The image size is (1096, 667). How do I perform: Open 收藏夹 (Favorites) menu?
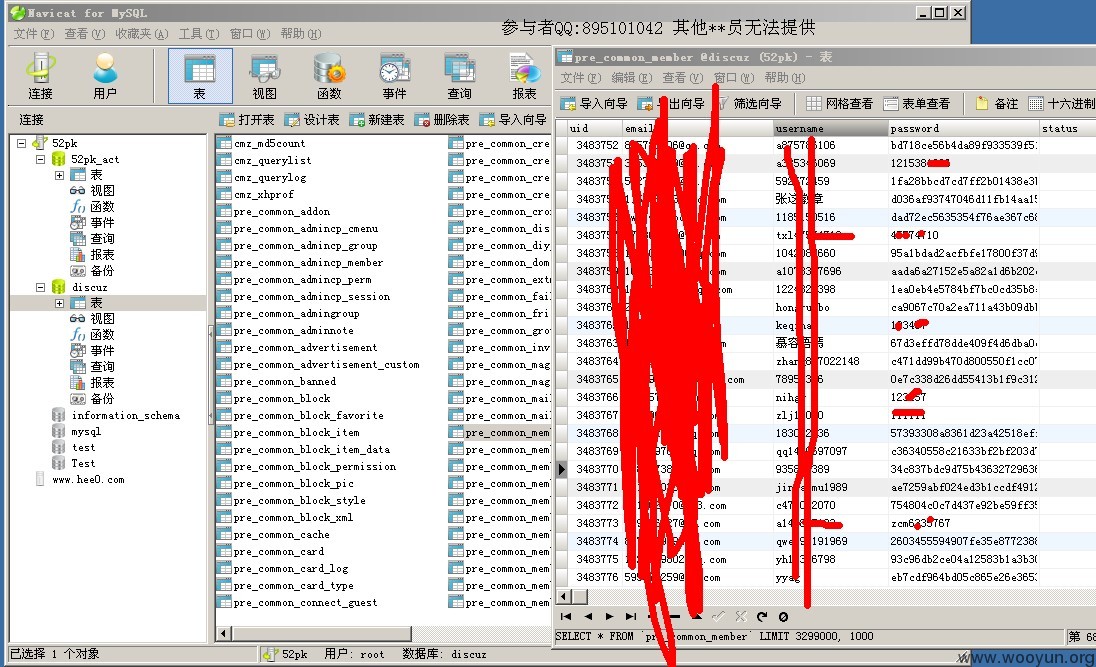point(142,34)
